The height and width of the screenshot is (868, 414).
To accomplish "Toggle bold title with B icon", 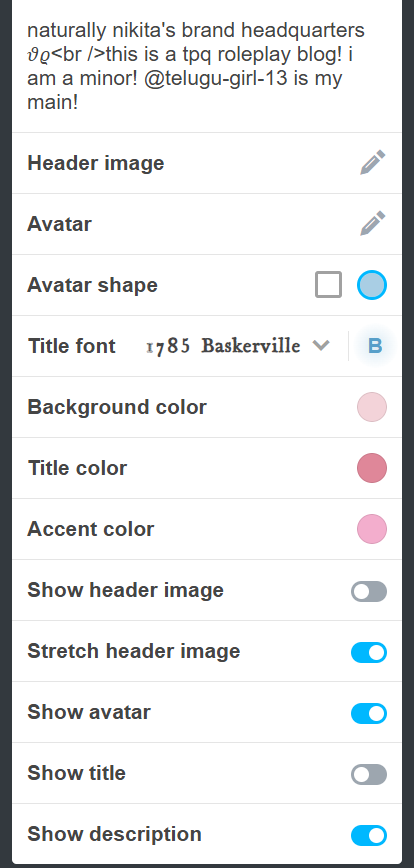I will 375,346.
